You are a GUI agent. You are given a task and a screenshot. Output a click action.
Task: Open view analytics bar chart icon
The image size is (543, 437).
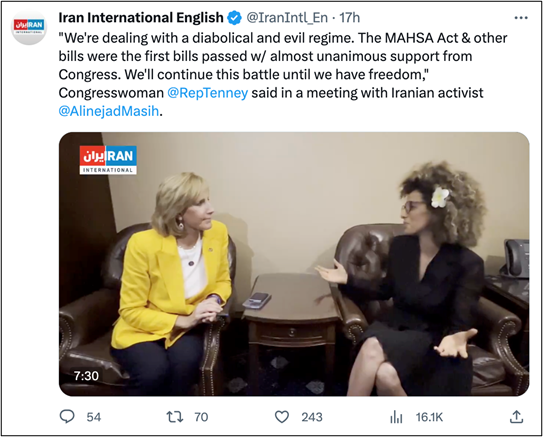(x=396, y=417)
